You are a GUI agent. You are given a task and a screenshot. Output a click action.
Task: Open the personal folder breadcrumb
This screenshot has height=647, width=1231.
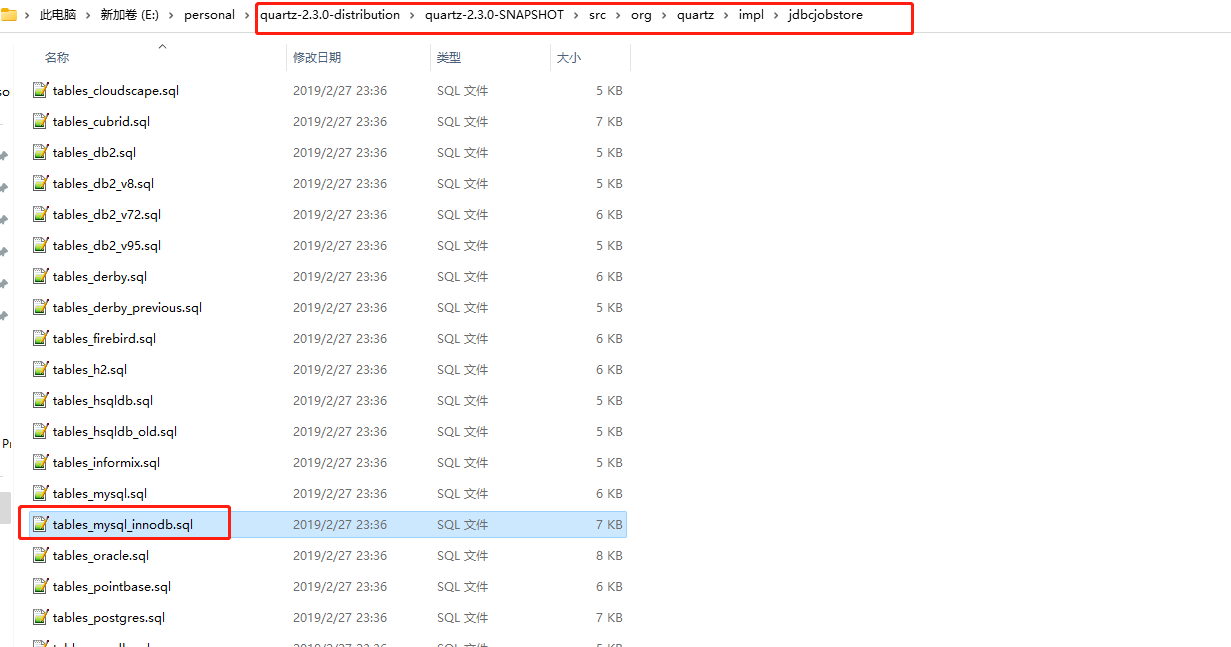tap(209, 15)
